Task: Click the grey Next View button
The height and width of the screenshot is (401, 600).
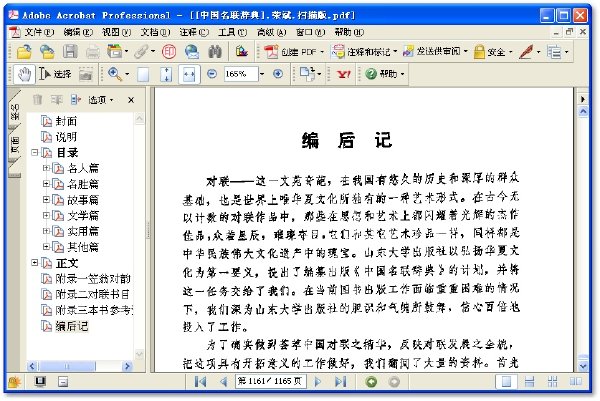Action: tap(394, 381)
